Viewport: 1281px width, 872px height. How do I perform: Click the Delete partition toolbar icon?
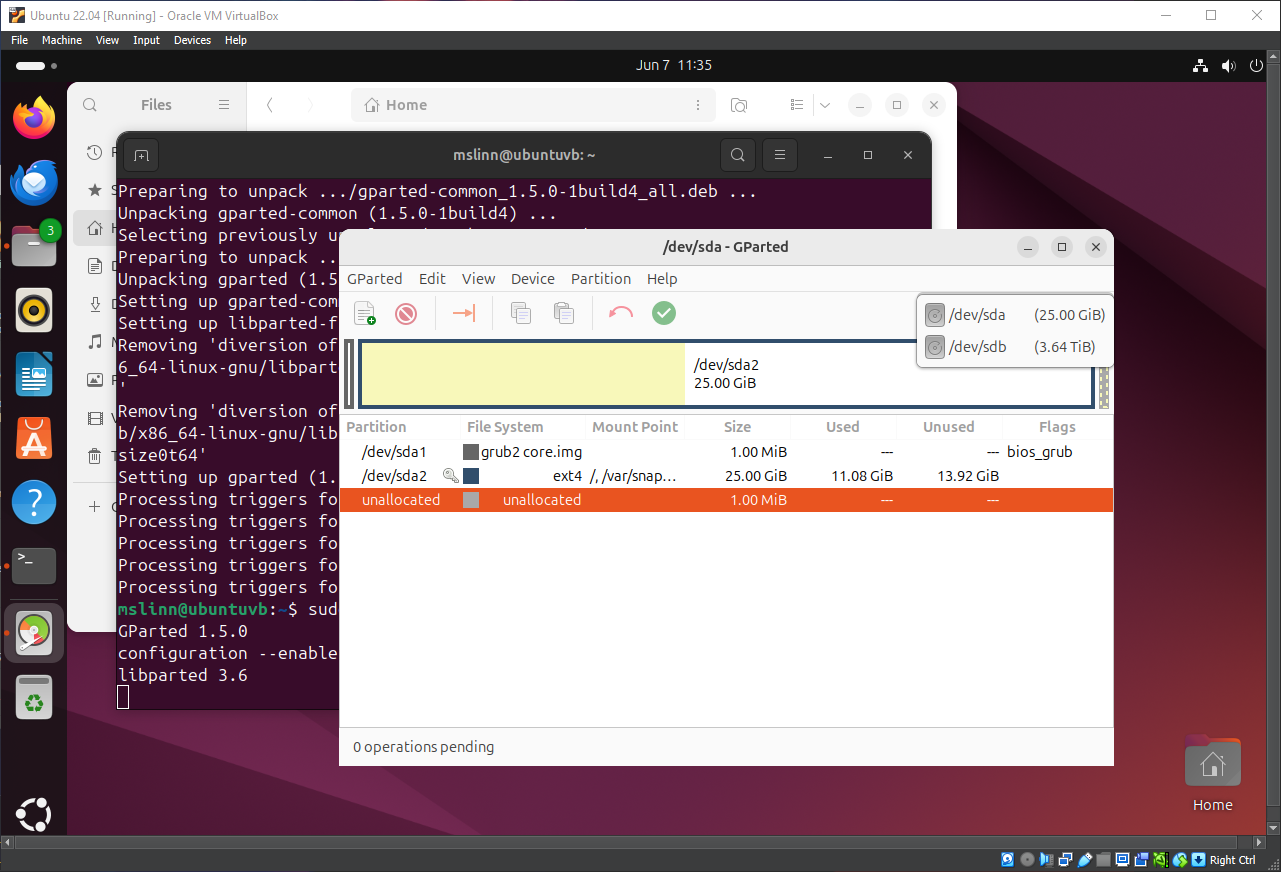(x=406, y=314)
